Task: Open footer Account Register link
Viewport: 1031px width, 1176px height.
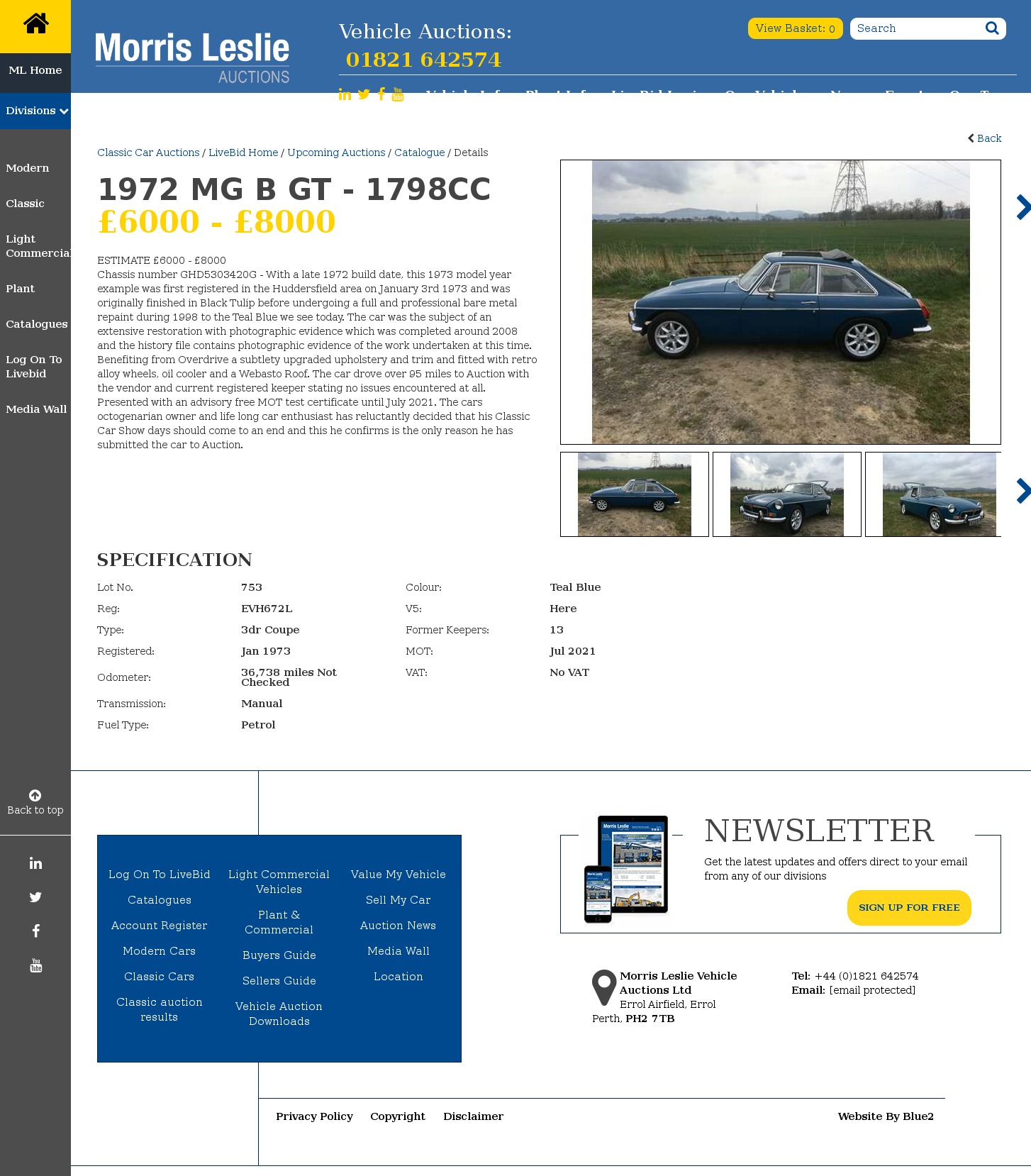Action: (160, 926)
